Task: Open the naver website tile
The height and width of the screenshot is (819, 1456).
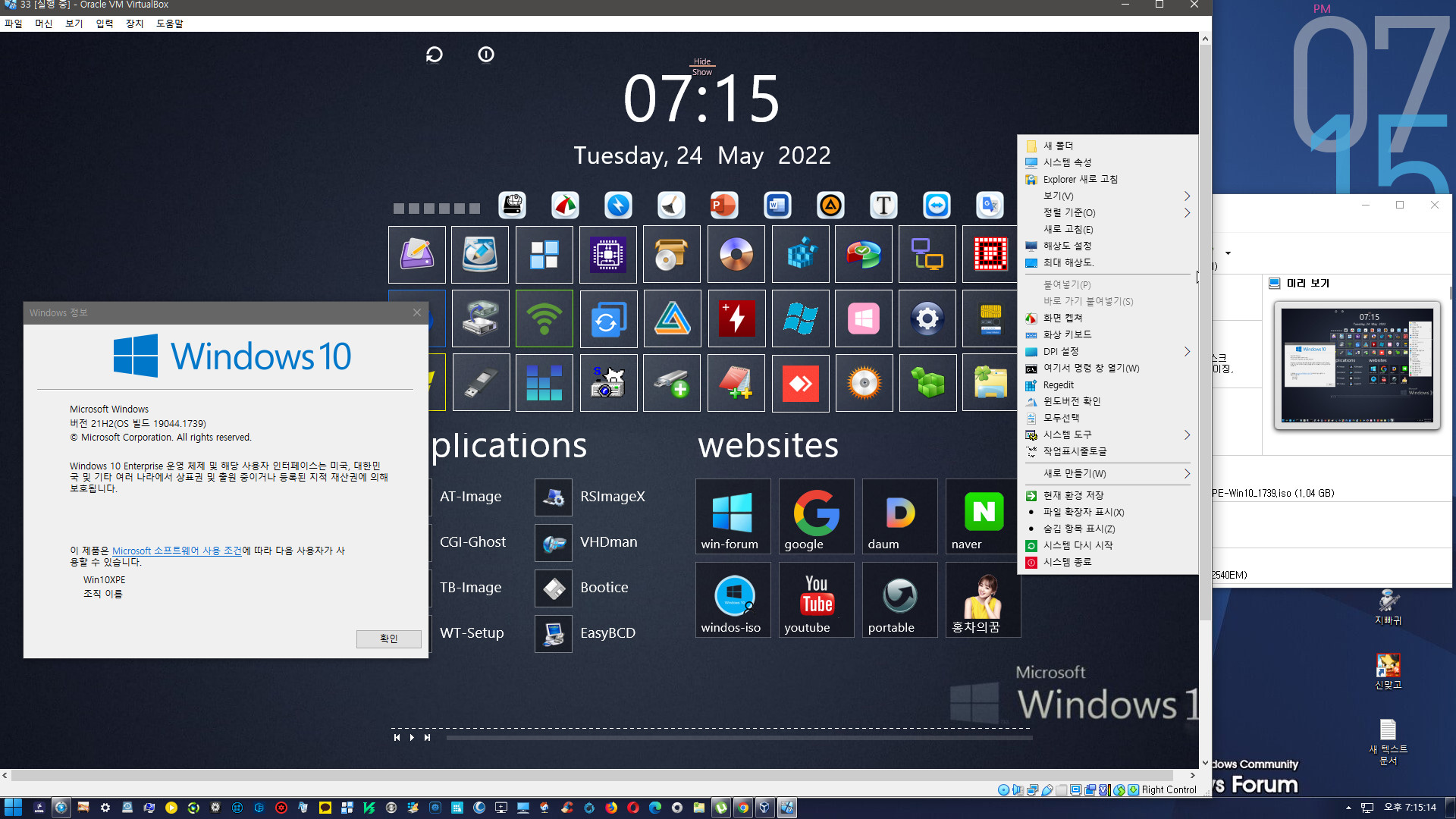Action: (x=983, y=516)
